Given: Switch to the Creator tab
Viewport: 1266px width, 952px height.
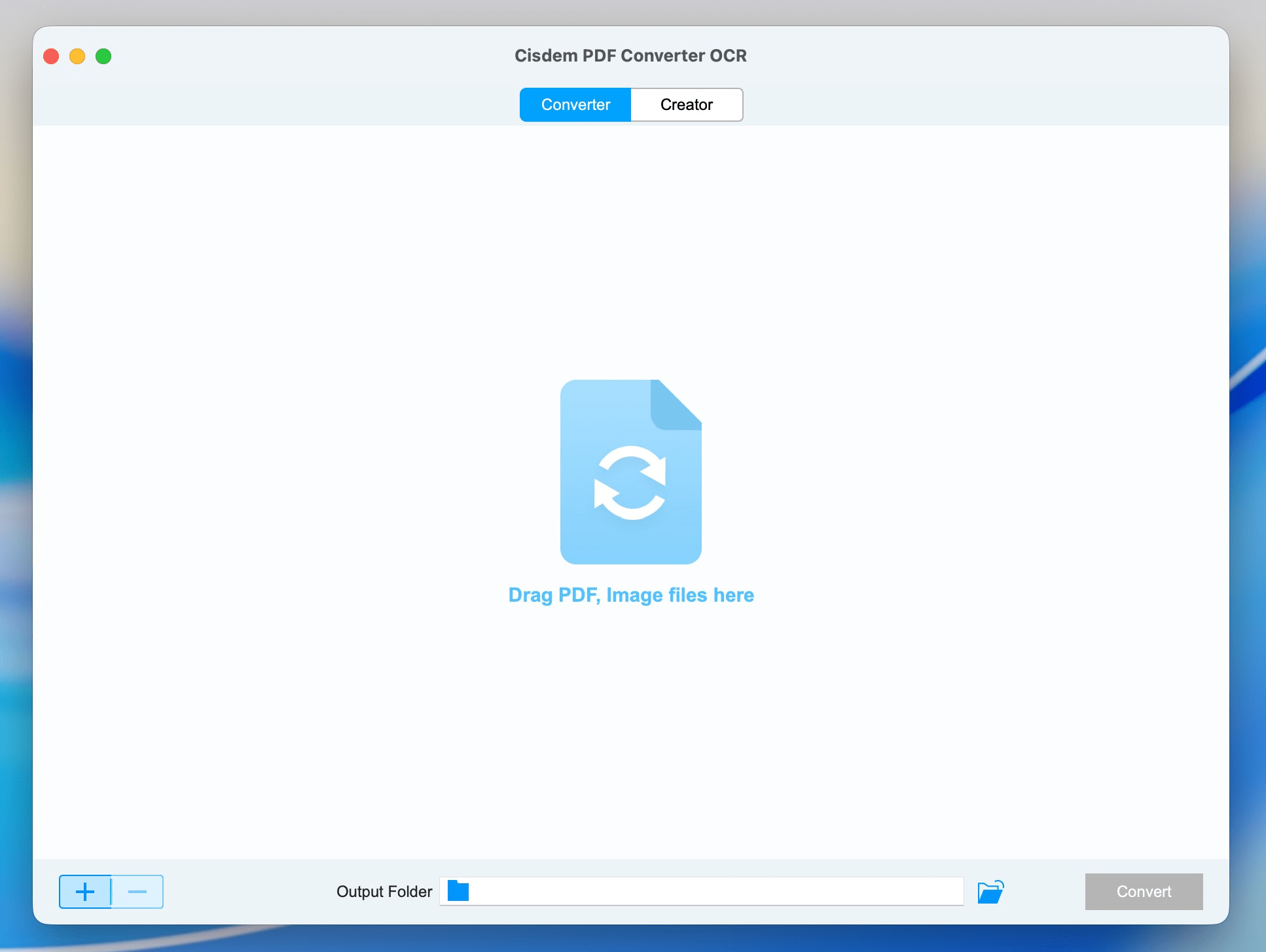Looking at the screenshot, I should point(686,105).
